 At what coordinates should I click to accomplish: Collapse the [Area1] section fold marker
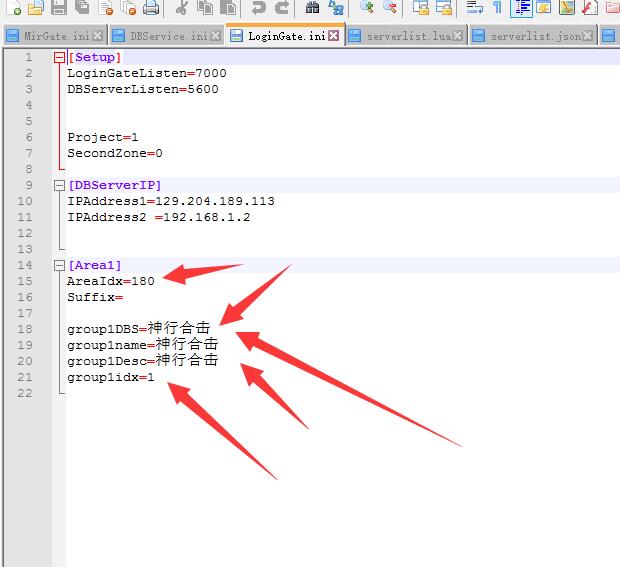(60, 266)
